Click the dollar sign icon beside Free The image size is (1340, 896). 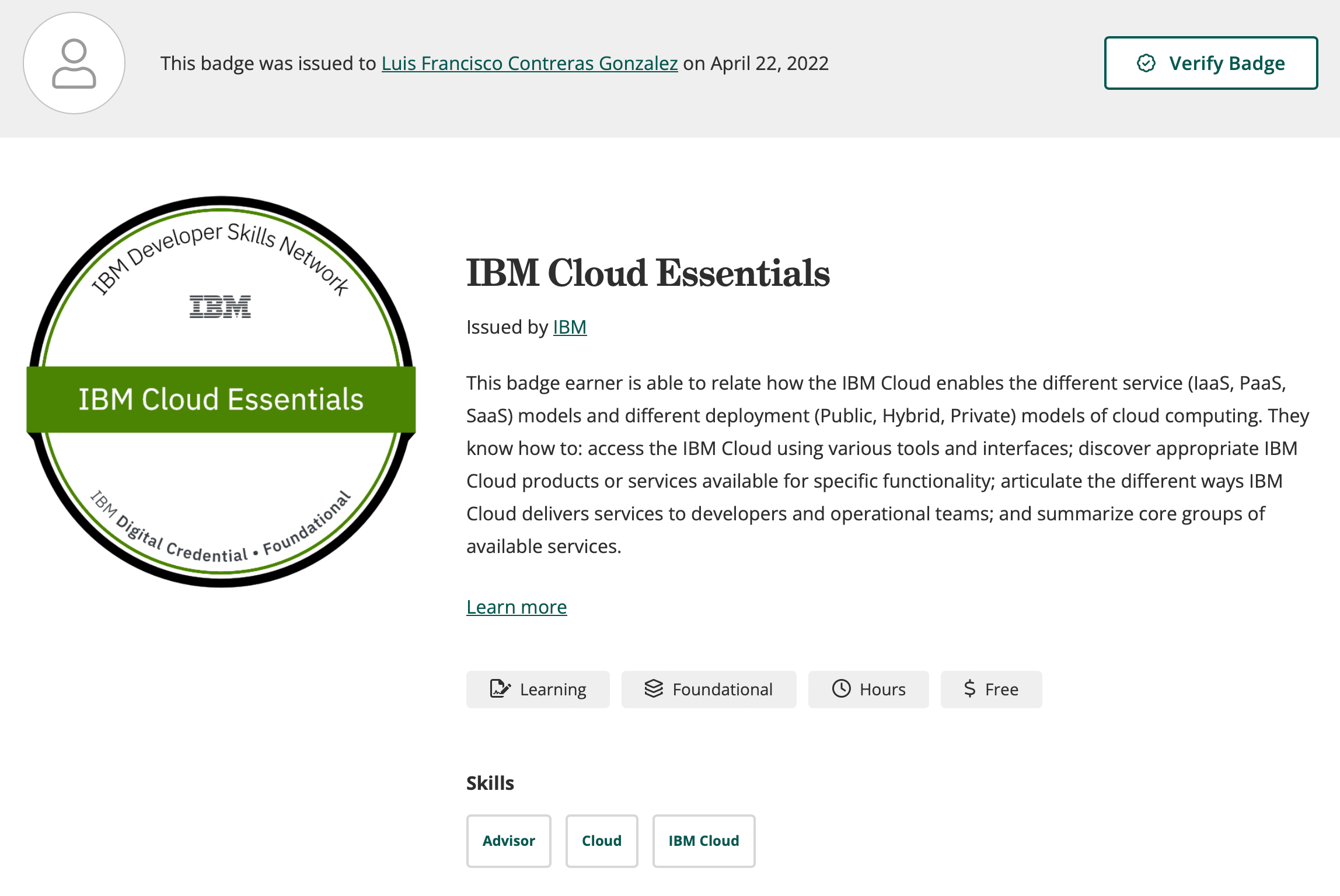coord(970,689)
